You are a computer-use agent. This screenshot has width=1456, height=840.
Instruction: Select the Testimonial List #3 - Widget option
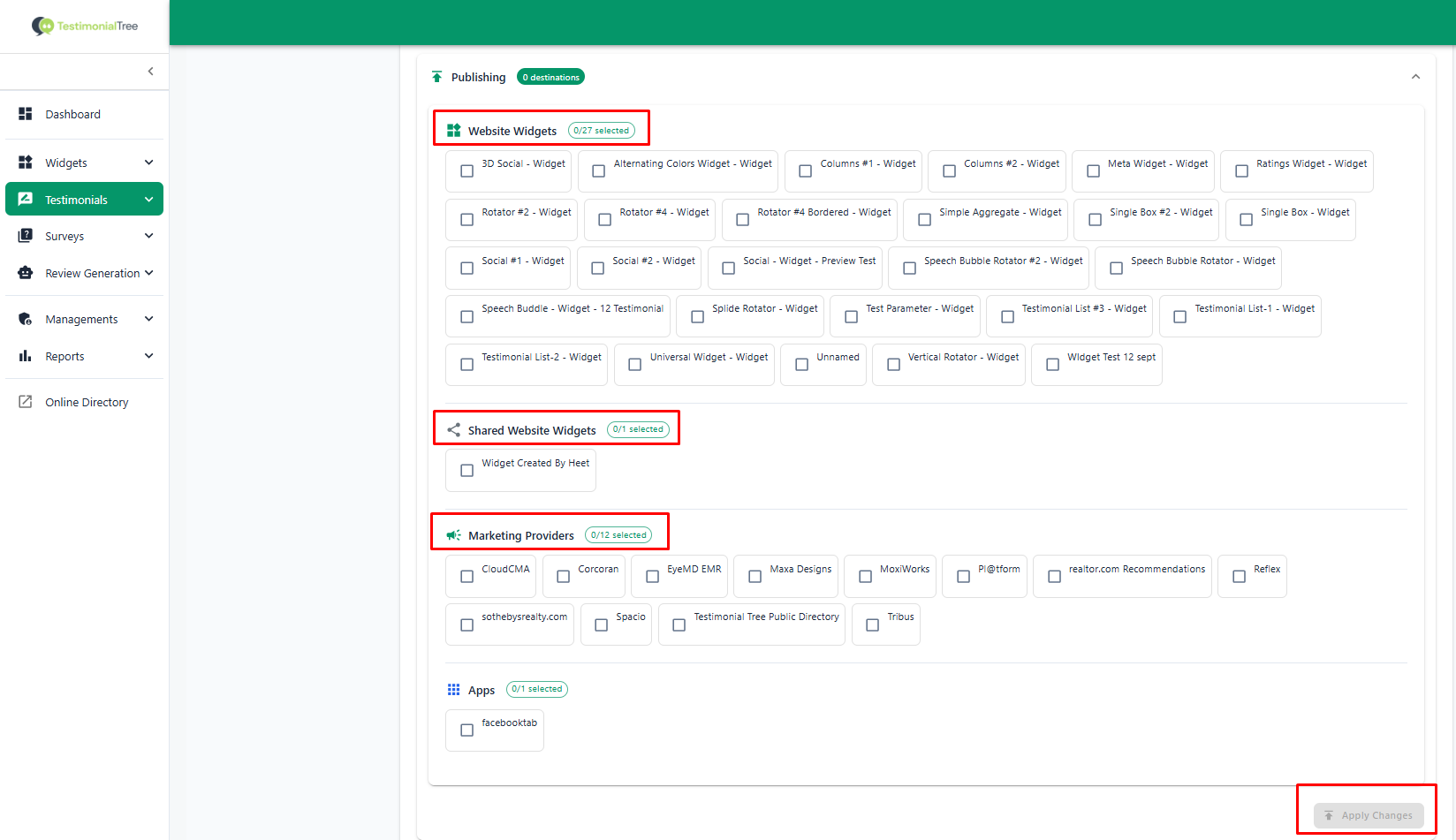tap(1070, 316)
